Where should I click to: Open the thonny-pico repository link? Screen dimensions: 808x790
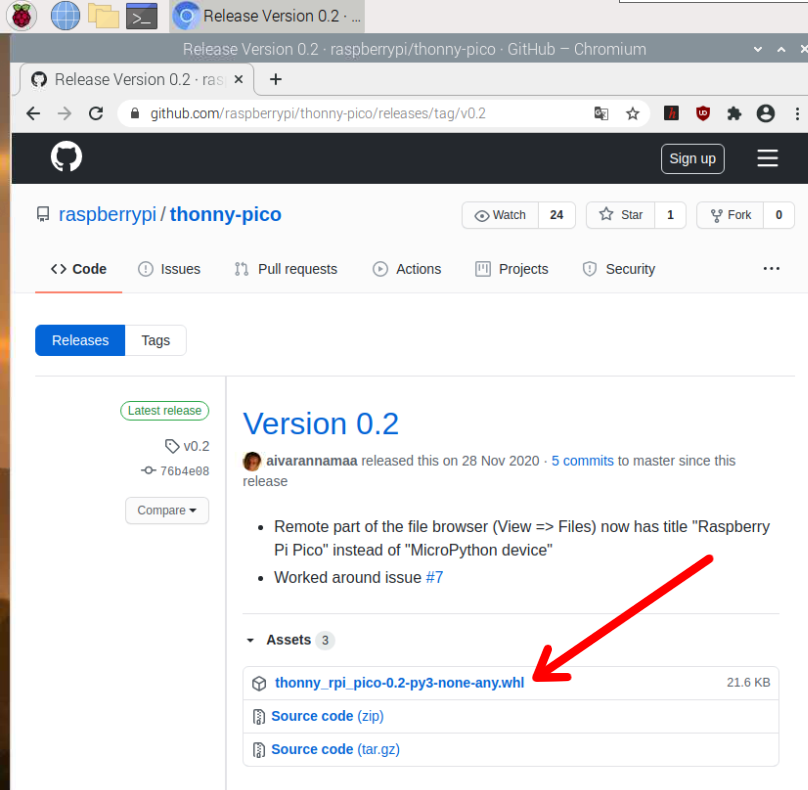(x=226, y=214)
